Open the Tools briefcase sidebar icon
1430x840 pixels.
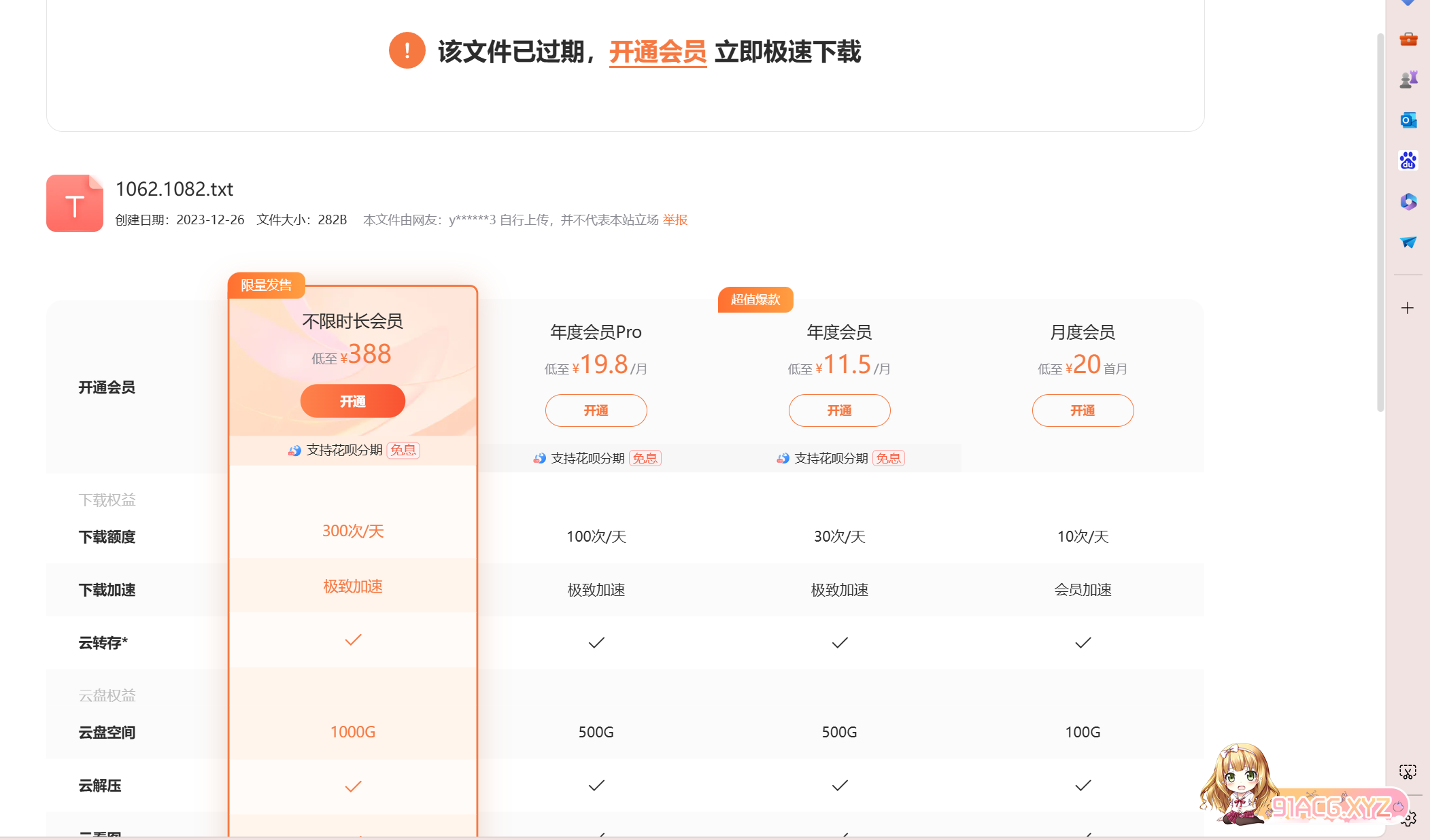[1408, 39]
